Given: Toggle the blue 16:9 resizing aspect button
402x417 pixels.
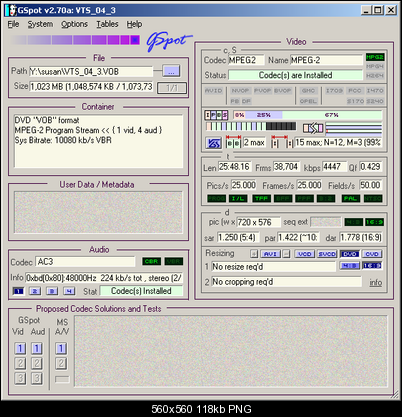Looking at the screenshot, I should point(372,266).
